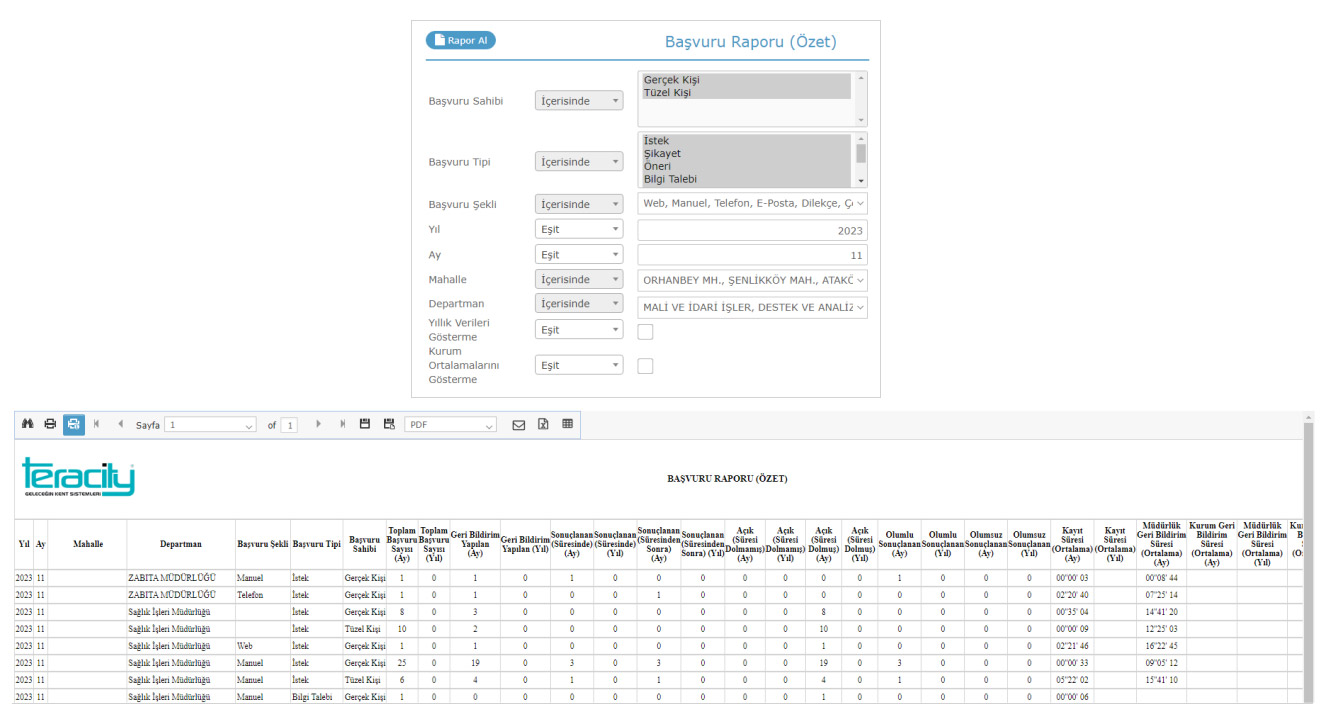This screenshot has width=1330, height=722.
Task: Open Yıl operator Eşit dropdown
Action: point(579,229)
